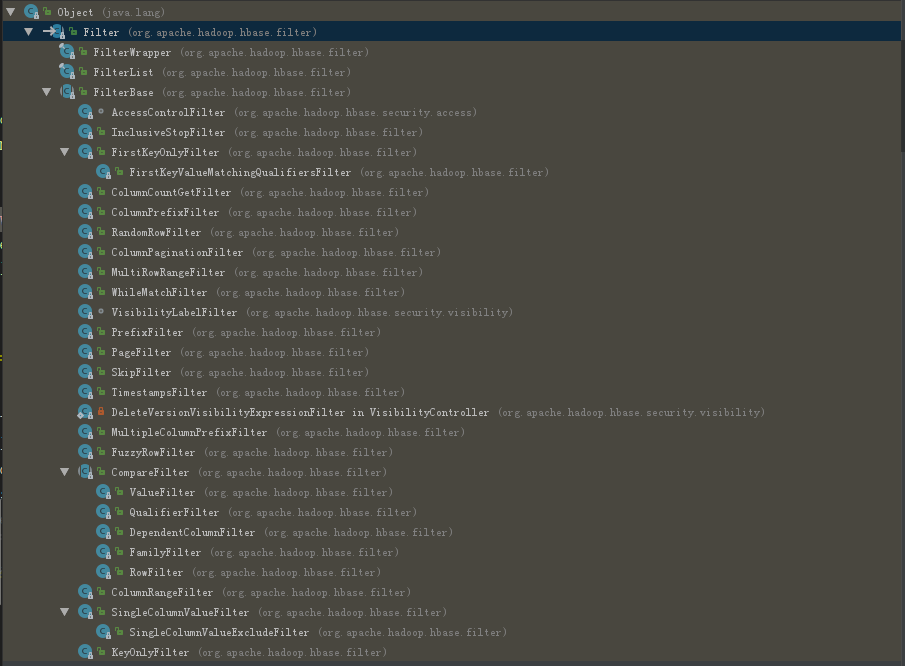
Task: Collapse the FilterBase subtree arrow
Action: coord(47,92)
